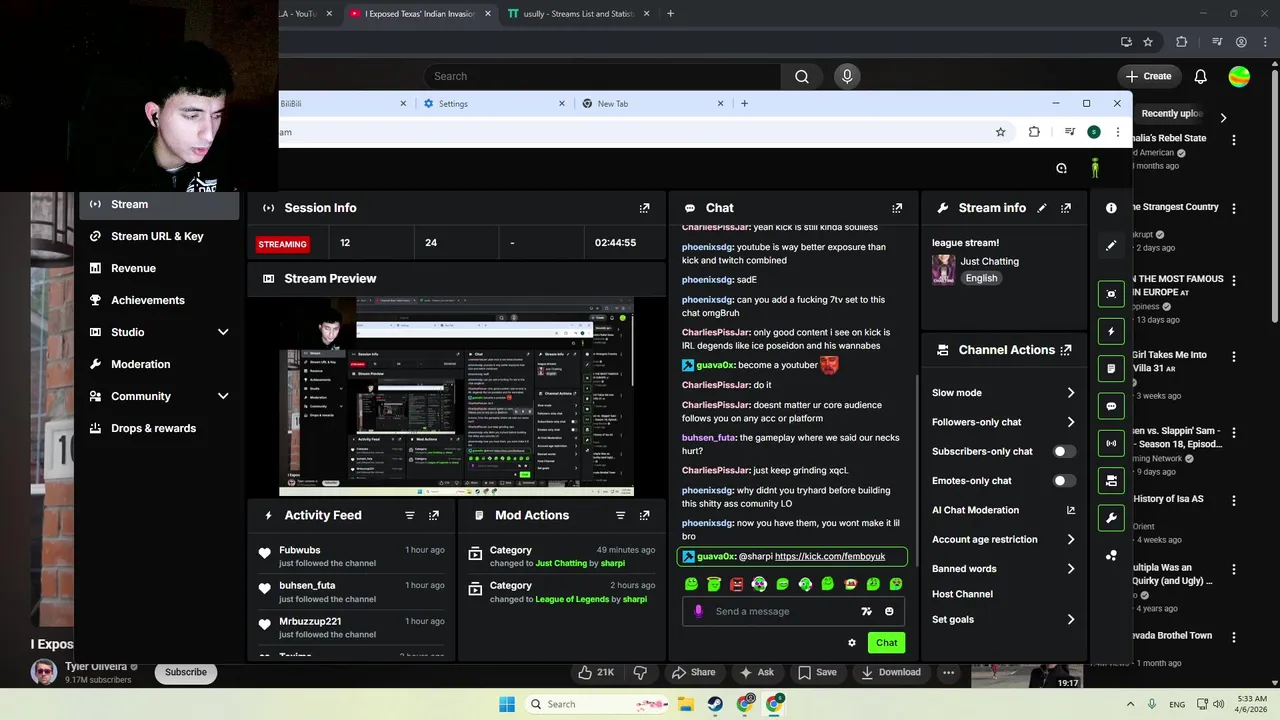
Task: Open the Achievements sidebar item
Action: click(x=159, y=300)
